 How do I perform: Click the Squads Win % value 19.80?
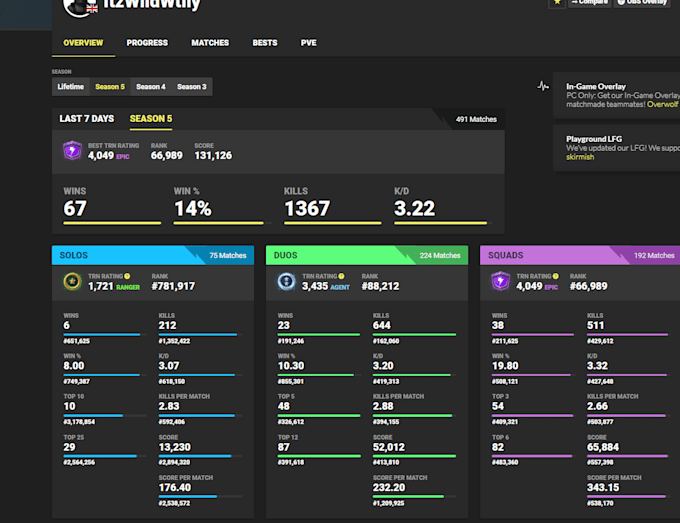tap(505, 366)
